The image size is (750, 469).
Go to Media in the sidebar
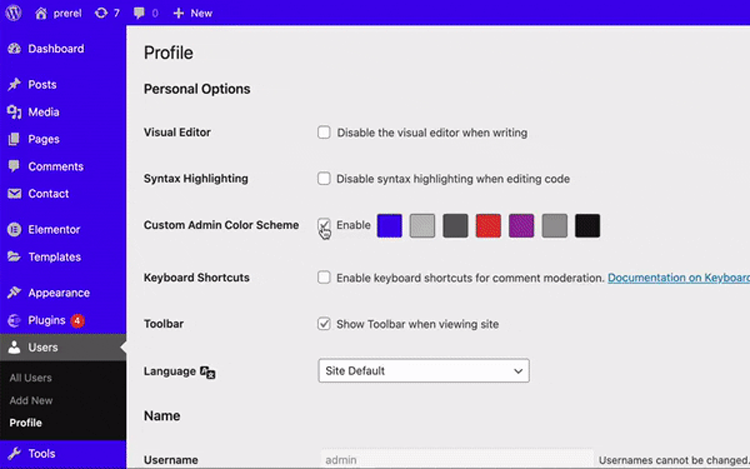[44, 112]
